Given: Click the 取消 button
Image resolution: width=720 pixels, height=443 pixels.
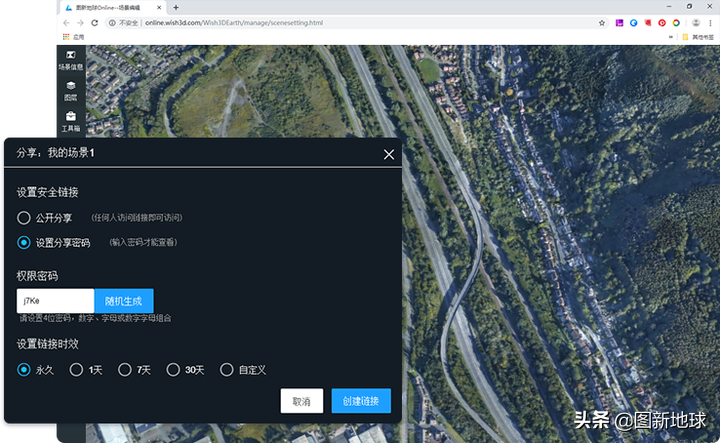Looking at the screenshot, I should coord(302,401).
